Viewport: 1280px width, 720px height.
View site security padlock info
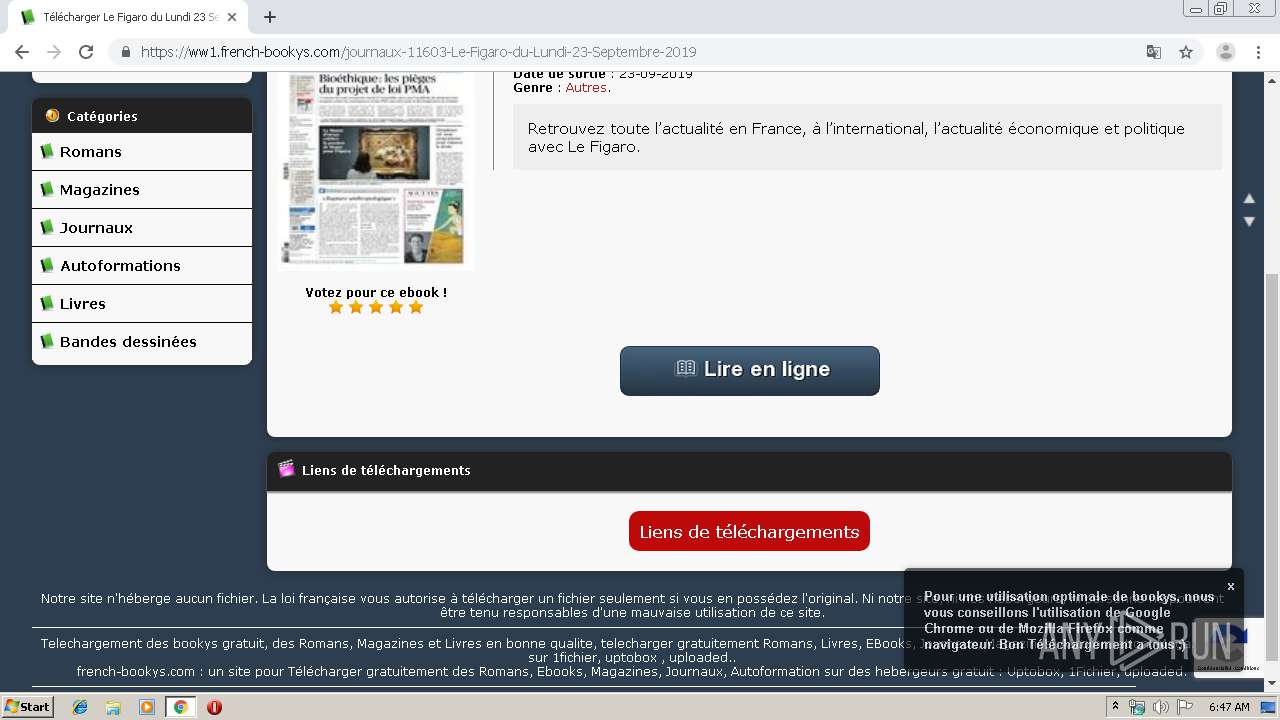click(x=126, y=52)
